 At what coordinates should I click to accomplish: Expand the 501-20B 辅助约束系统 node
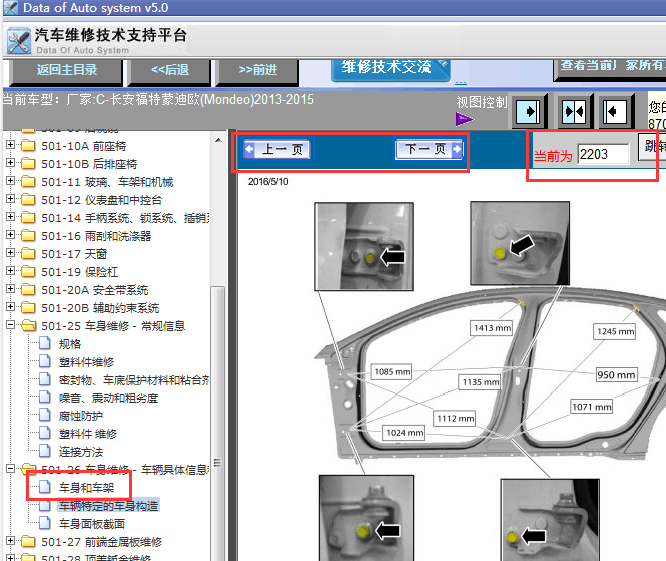(x=11, y=307)
